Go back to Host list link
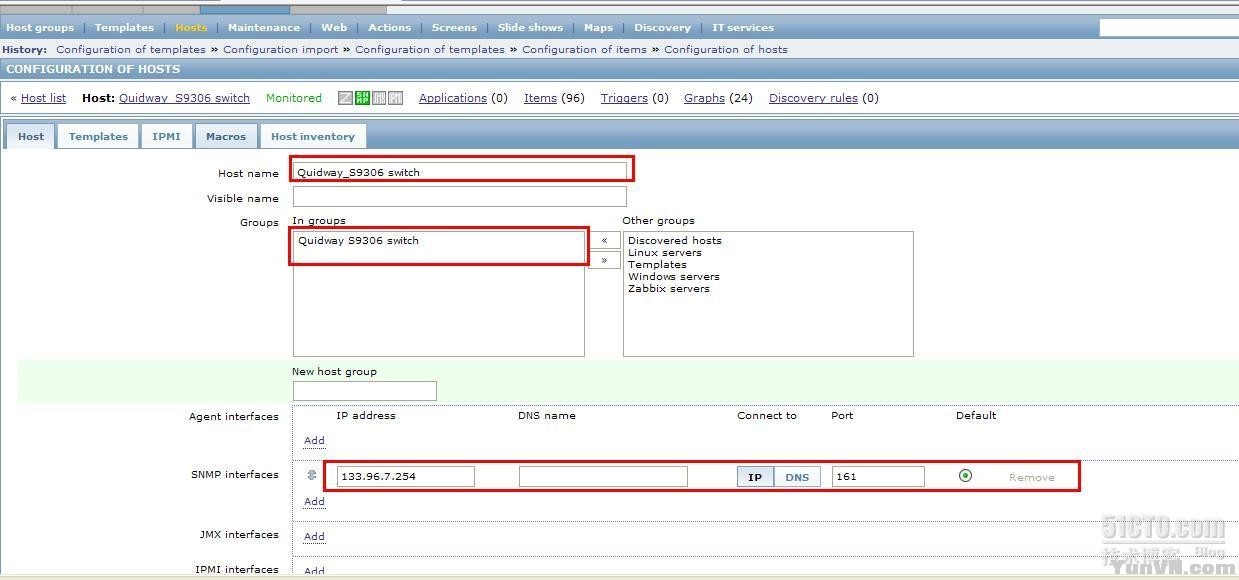Image resolution: width=1239 pixels, height=580 pixels. (43, 98)
